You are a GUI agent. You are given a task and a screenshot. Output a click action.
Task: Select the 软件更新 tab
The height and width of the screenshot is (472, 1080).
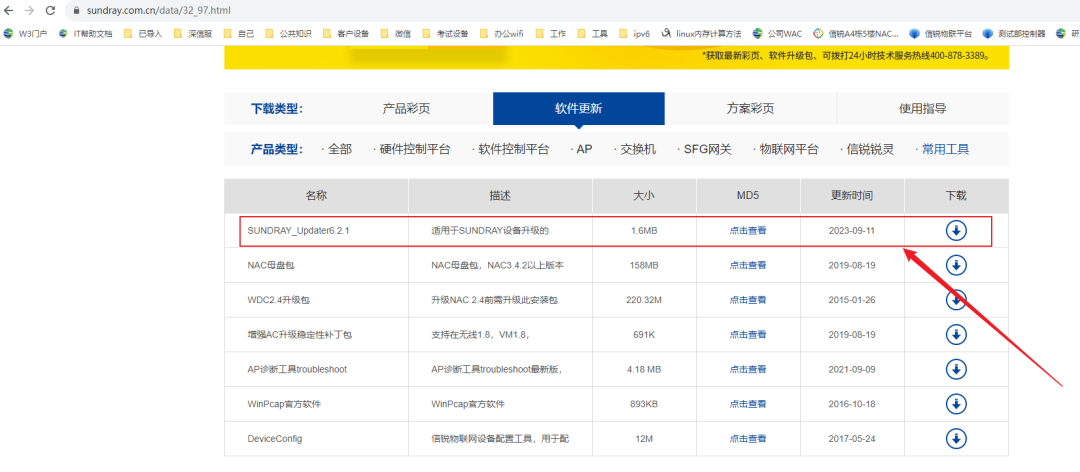[579, 108]
